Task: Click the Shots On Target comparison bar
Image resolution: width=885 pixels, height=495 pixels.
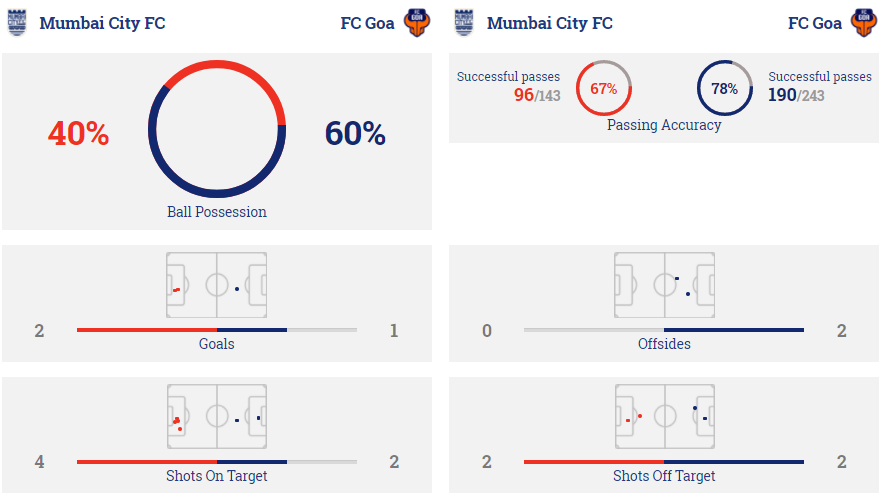Action: 217,462
